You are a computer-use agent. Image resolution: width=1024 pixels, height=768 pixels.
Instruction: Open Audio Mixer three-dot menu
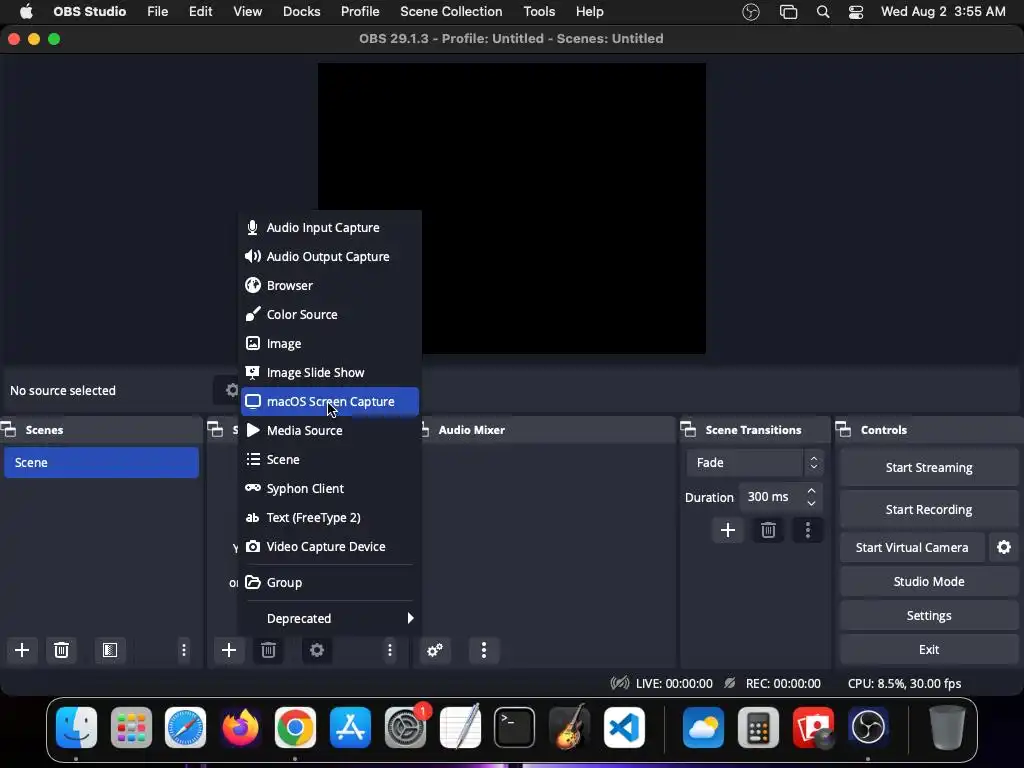coord(484,650)
